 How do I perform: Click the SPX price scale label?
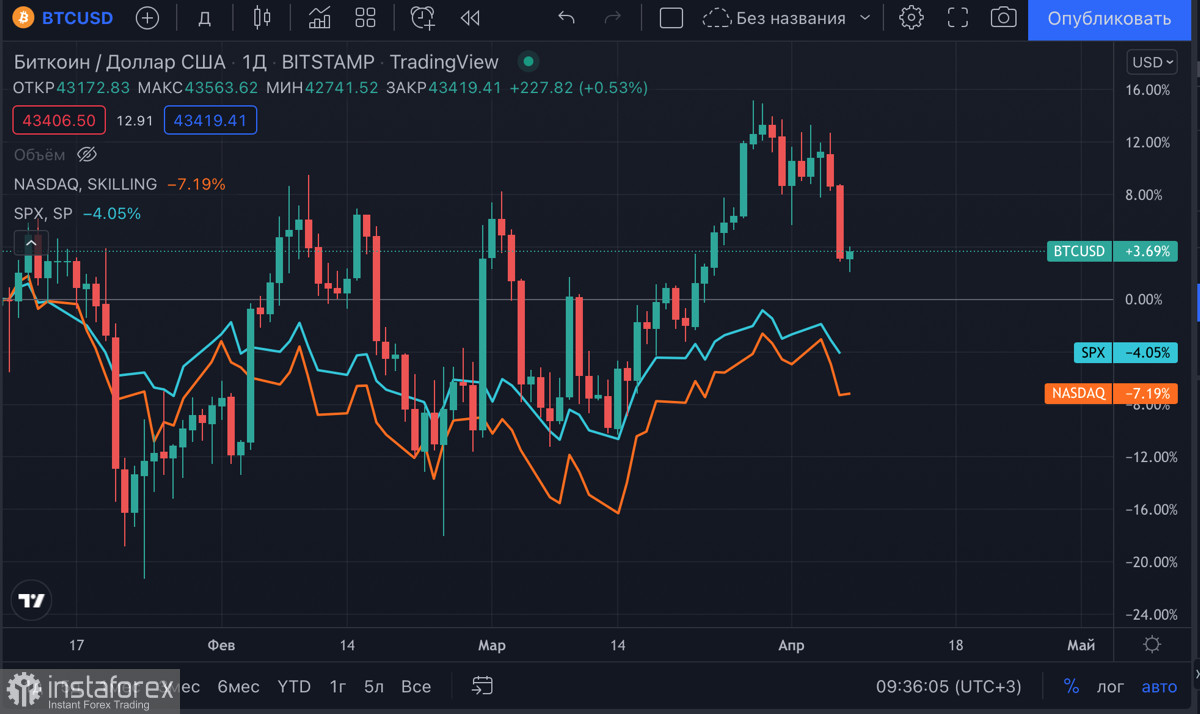pyautogui.click(x=1094, y=352)
